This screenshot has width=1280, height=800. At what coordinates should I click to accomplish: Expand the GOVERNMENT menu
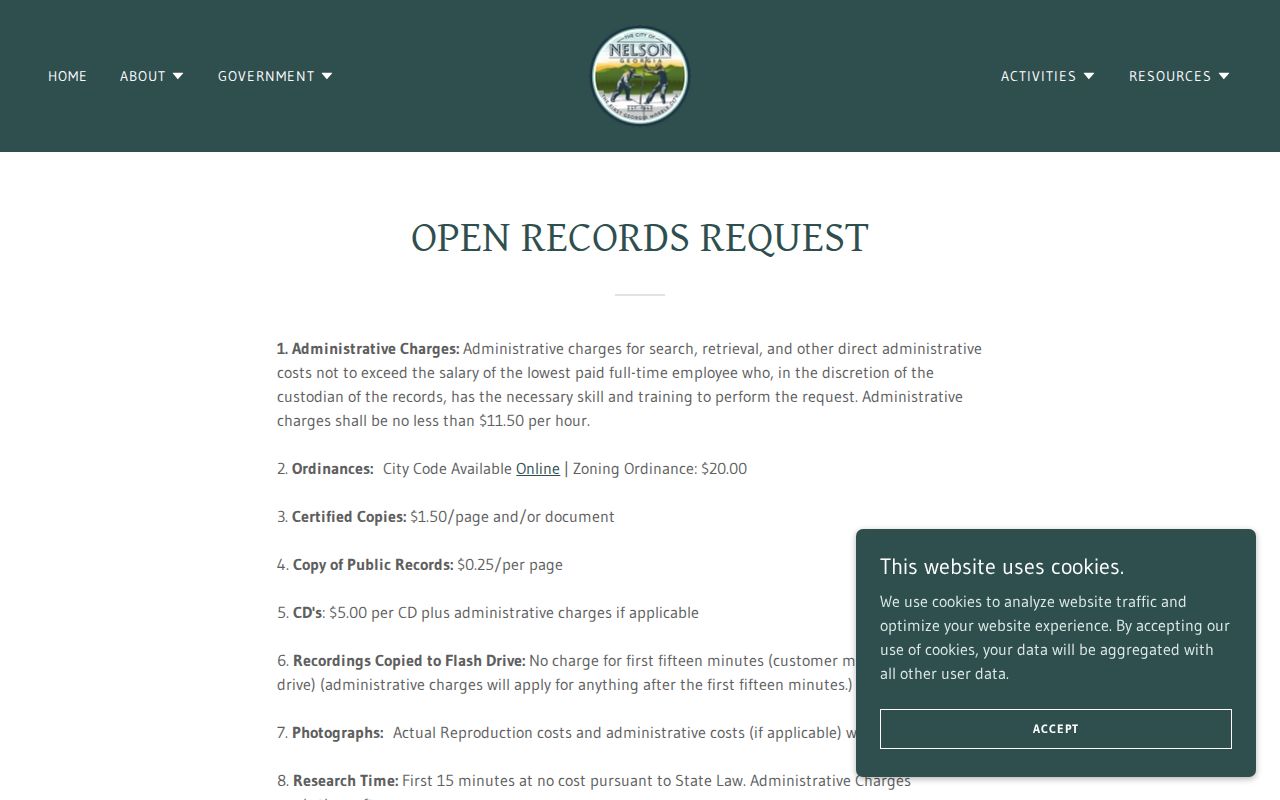click(x=275, y=76)
